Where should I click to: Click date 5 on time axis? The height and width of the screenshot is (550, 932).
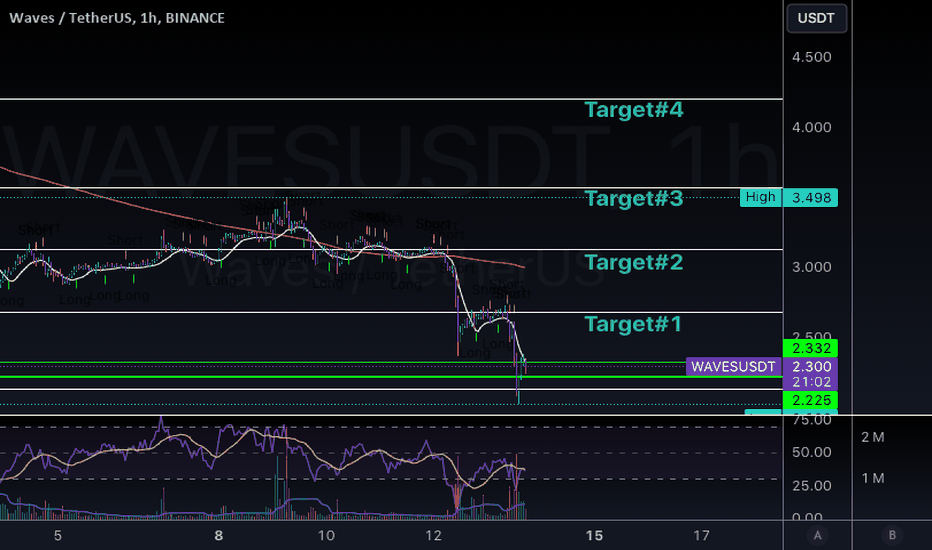point(58,536)
